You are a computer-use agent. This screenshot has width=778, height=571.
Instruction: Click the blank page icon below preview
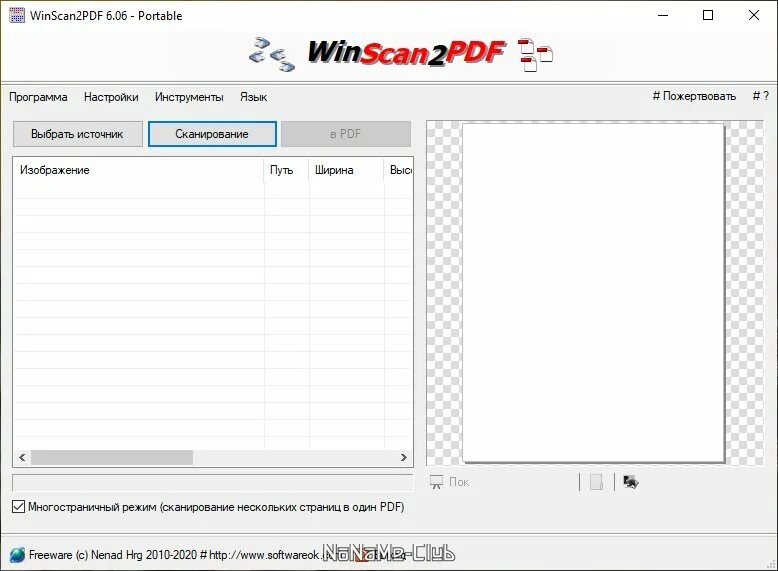pyautogui.click(x=596, y=482)
